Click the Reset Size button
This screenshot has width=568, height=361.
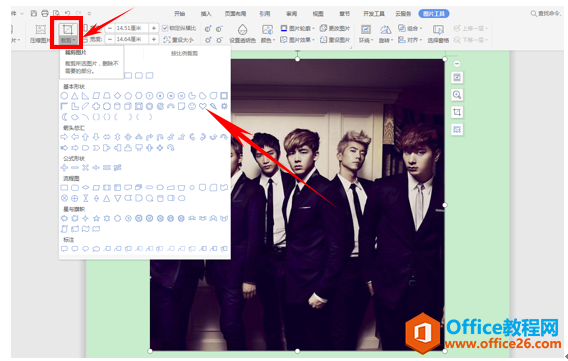[x=178, y=40]
